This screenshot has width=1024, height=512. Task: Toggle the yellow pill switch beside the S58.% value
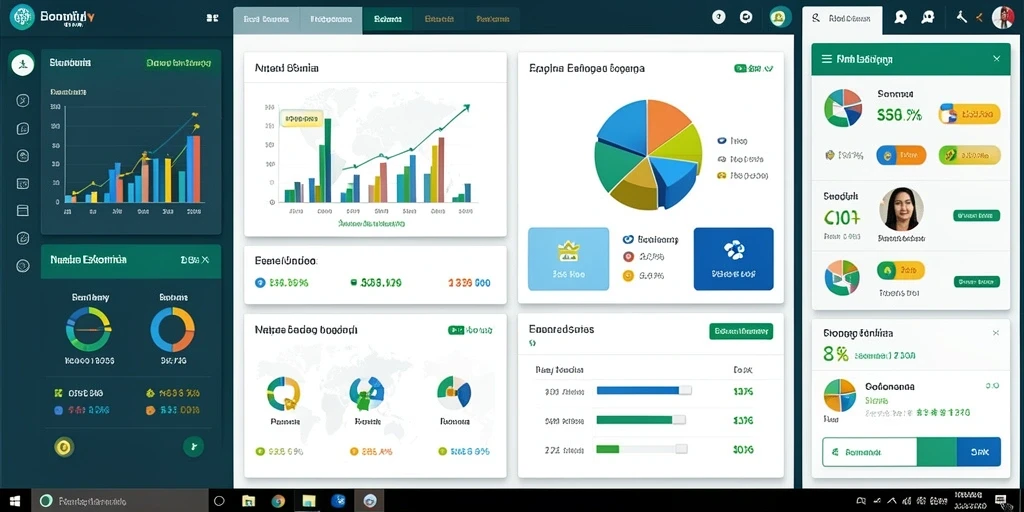pos(969,114)
